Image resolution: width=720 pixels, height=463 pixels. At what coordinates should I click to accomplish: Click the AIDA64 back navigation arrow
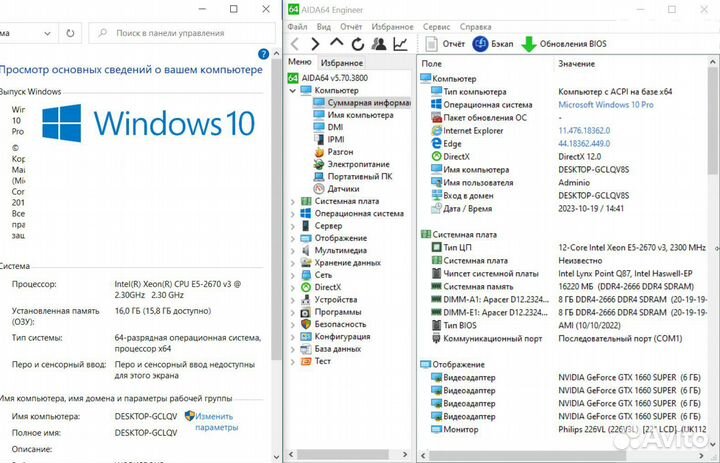pyautogui.click(x=295, y=44)
